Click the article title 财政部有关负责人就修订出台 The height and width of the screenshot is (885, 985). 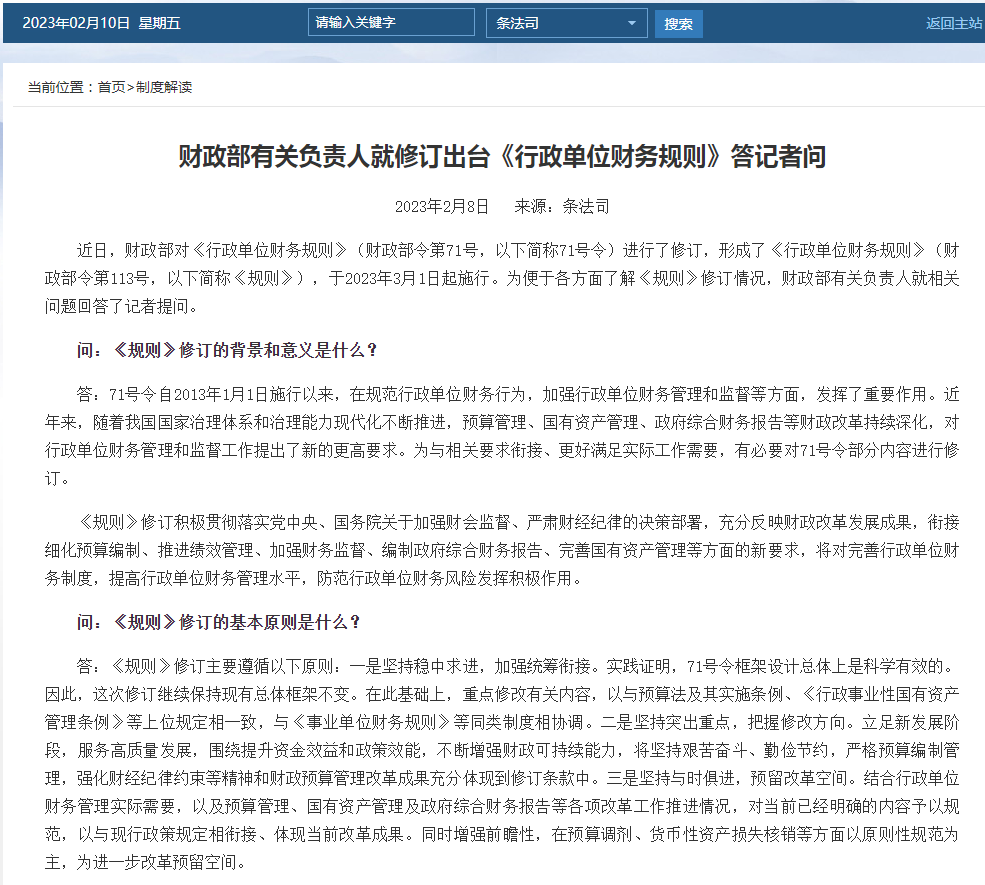[x=501, y=156]
